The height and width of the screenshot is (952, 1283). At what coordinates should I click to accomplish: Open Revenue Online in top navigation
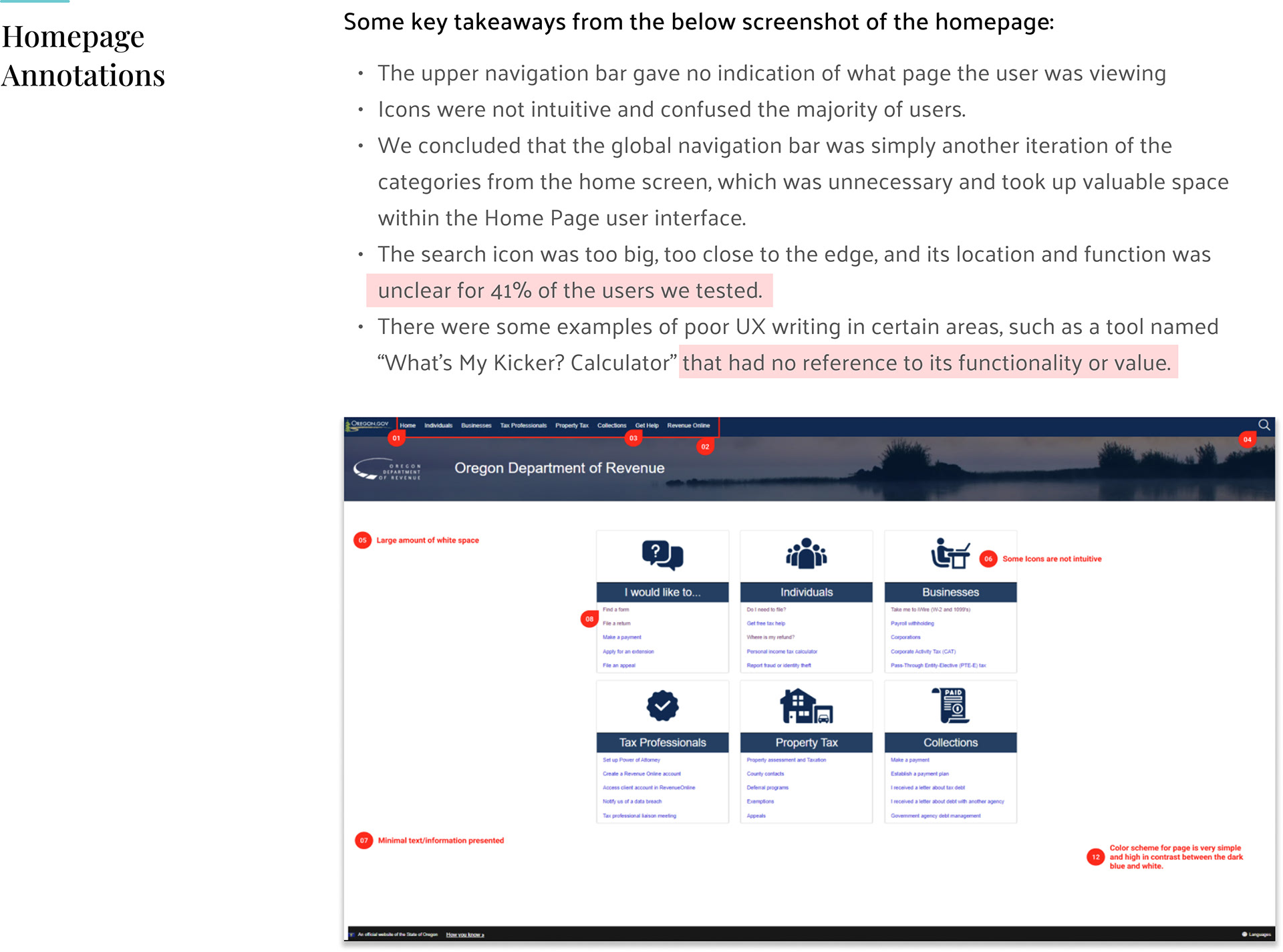click(x=688, y=426)
